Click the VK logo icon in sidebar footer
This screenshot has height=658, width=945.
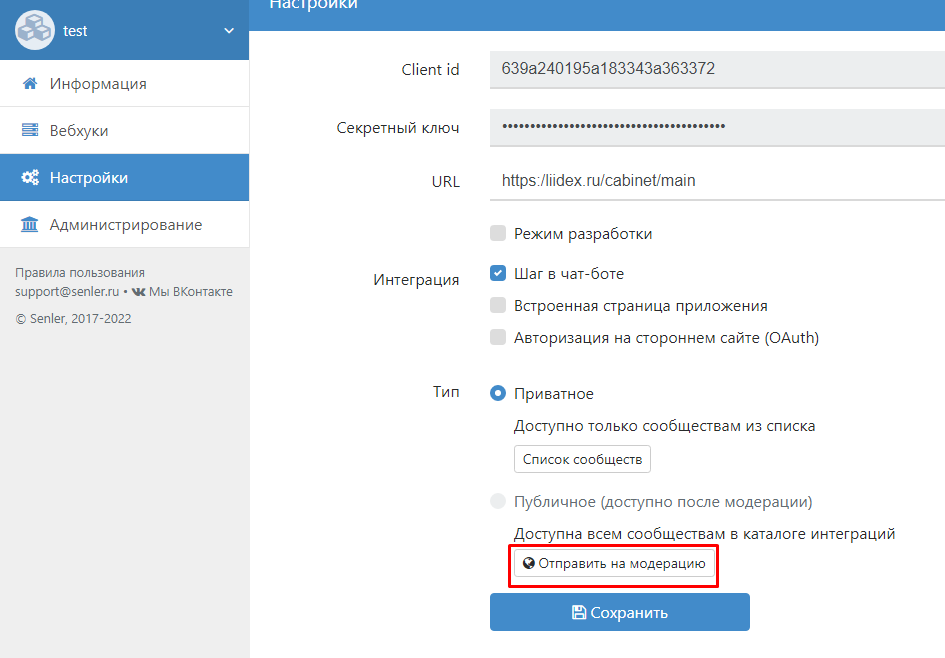pos(138,292)
